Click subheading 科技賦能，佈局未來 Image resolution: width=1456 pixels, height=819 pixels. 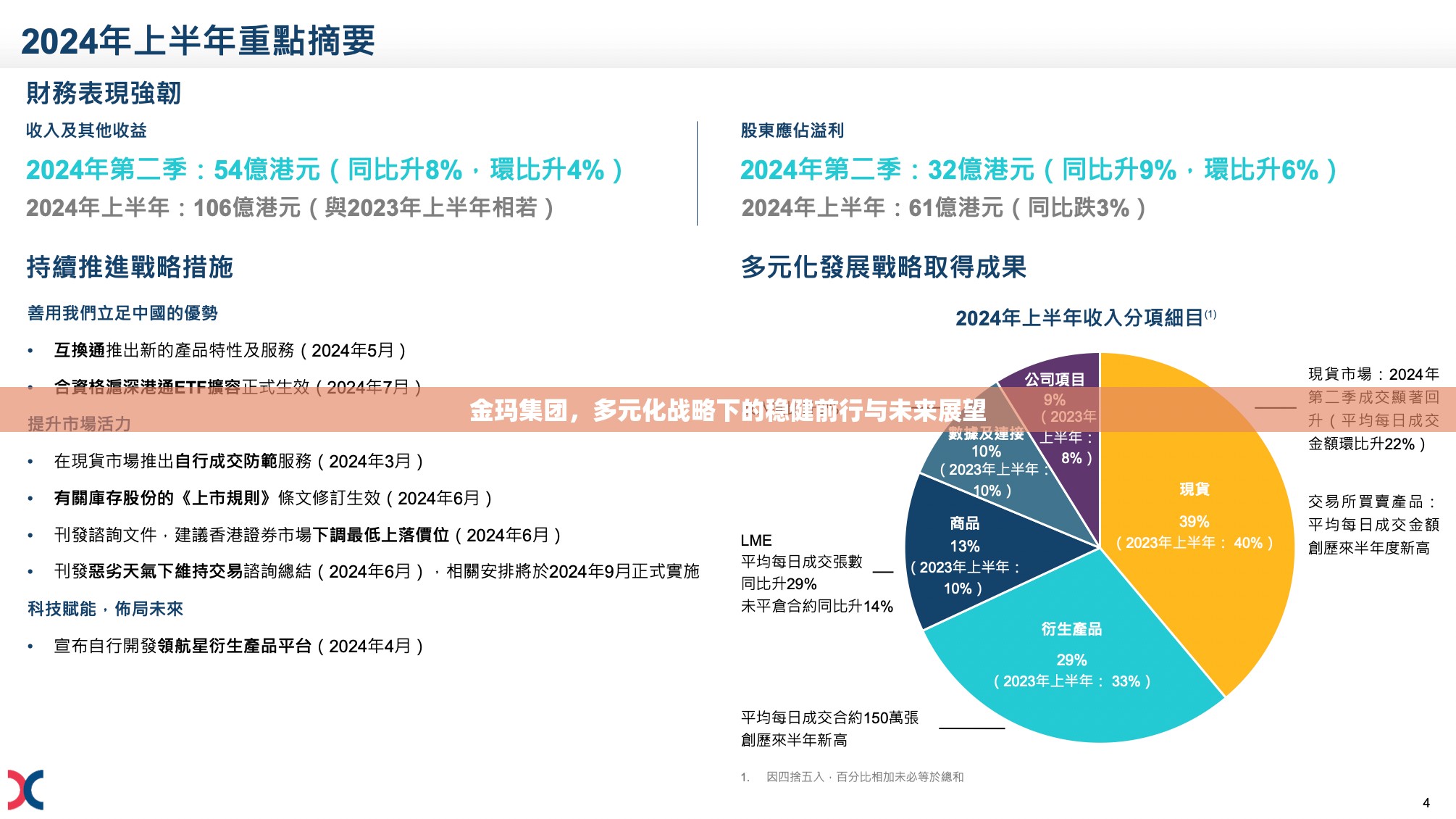point(105,609)
